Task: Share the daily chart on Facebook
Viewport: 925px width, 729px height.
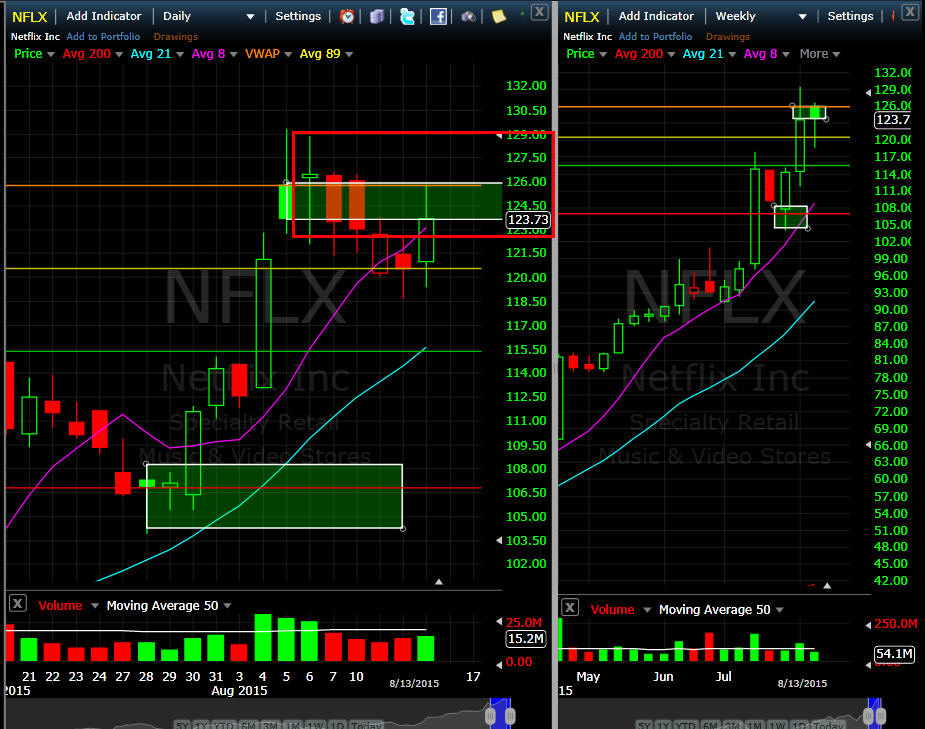Action: coord(438,16)
